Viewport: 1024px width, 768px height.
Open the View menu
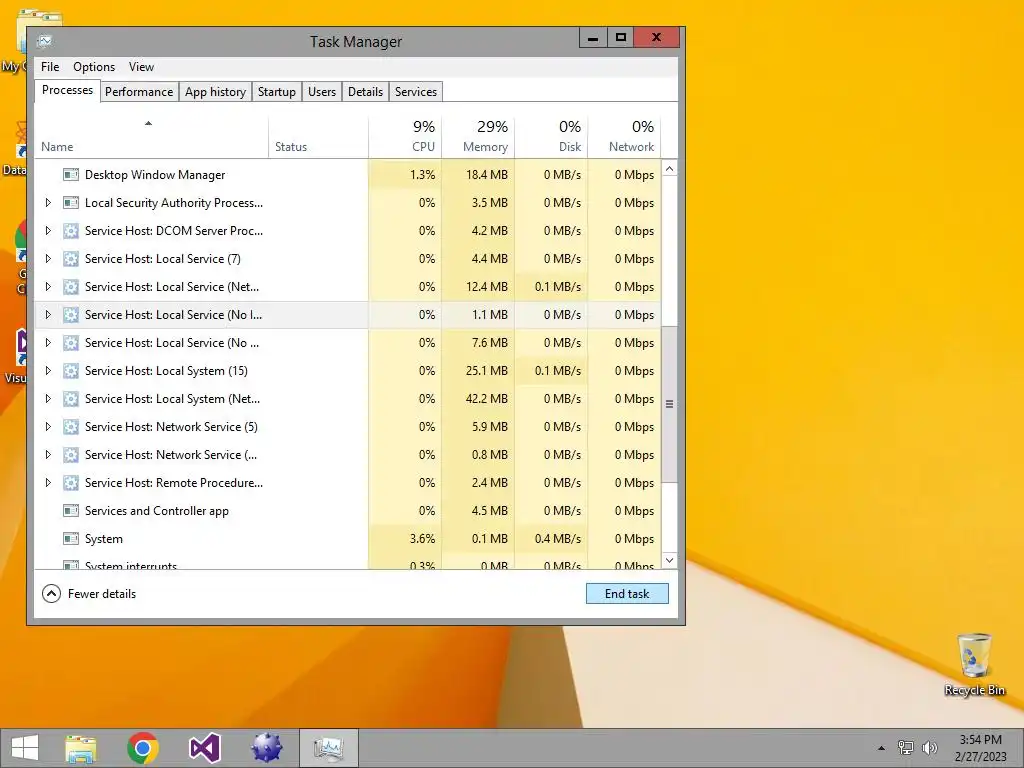pyautogui.click(x=141, y=67)
